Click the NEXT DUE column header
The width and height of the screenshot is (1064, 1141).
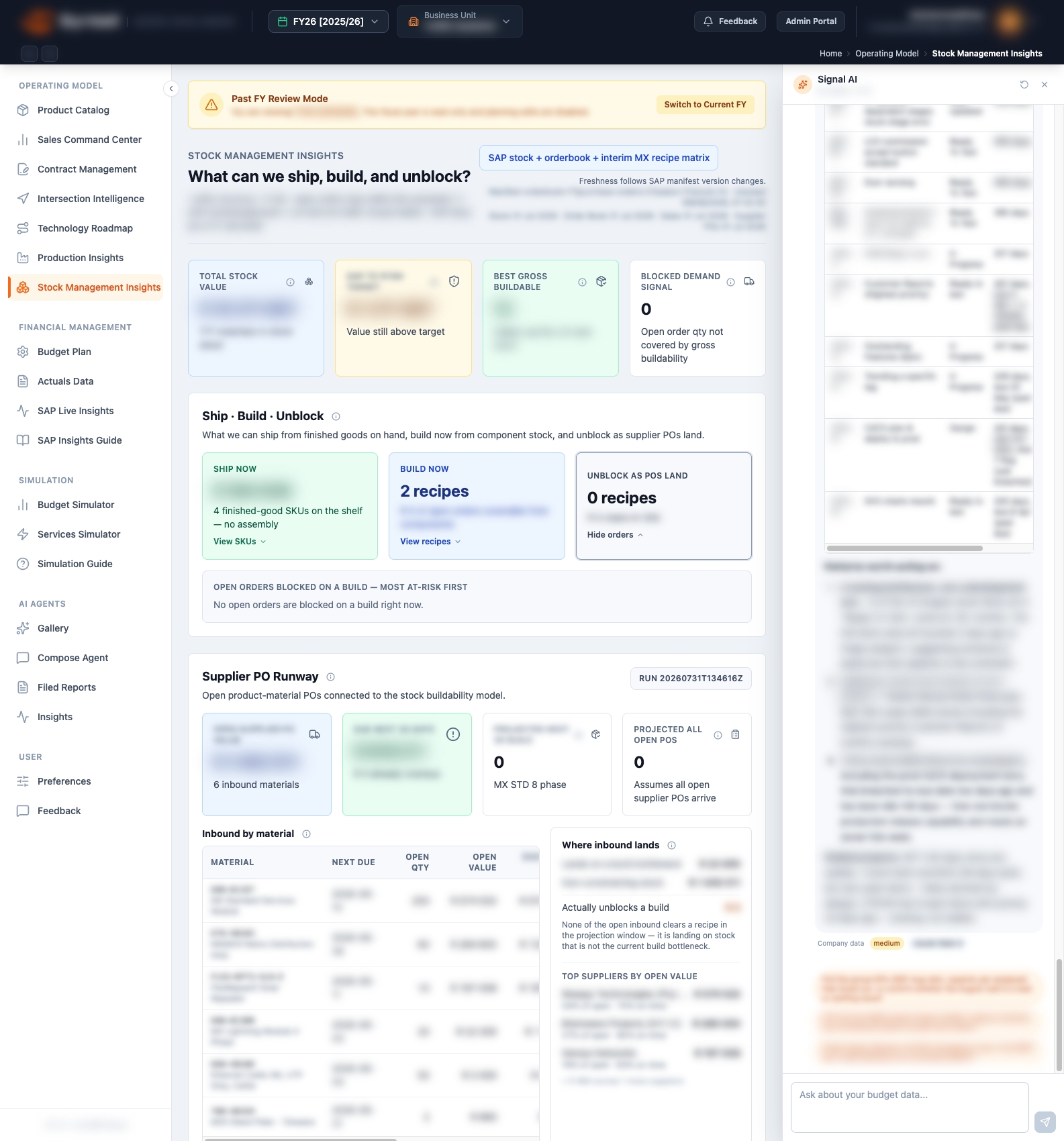[x=353, y=862]
